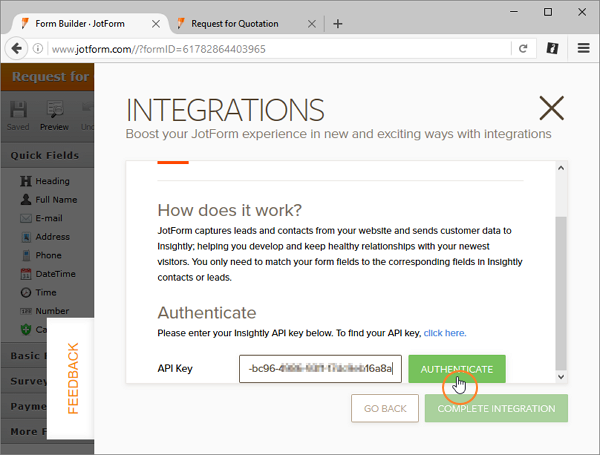Open form Preview from the toolbar
600x455 pixels.
[x=54, y=115]
